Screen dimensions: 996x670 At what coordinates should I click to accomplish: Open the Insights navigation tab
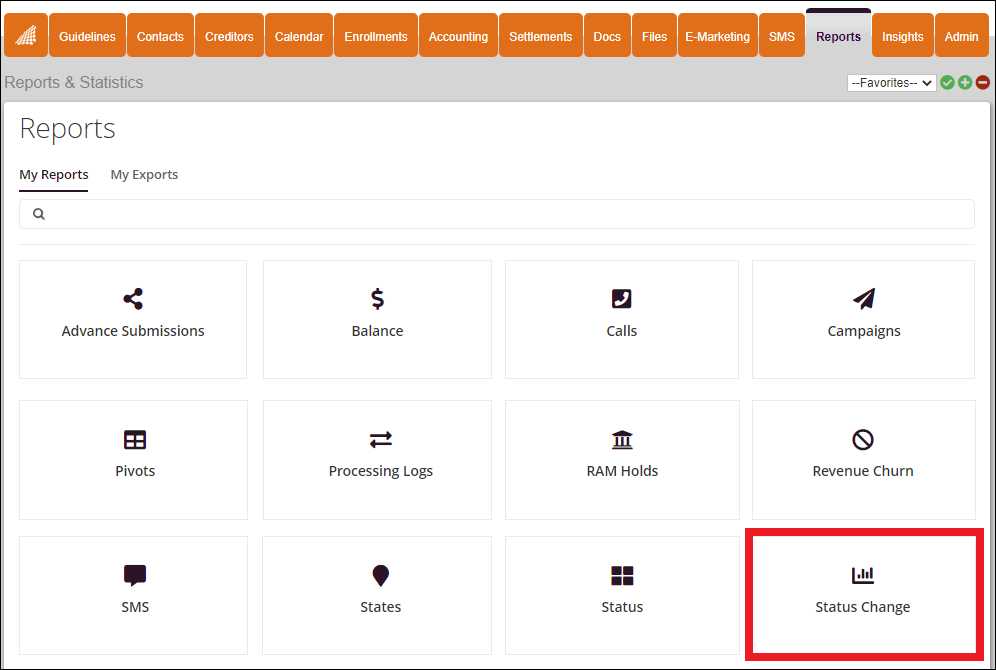902,37
